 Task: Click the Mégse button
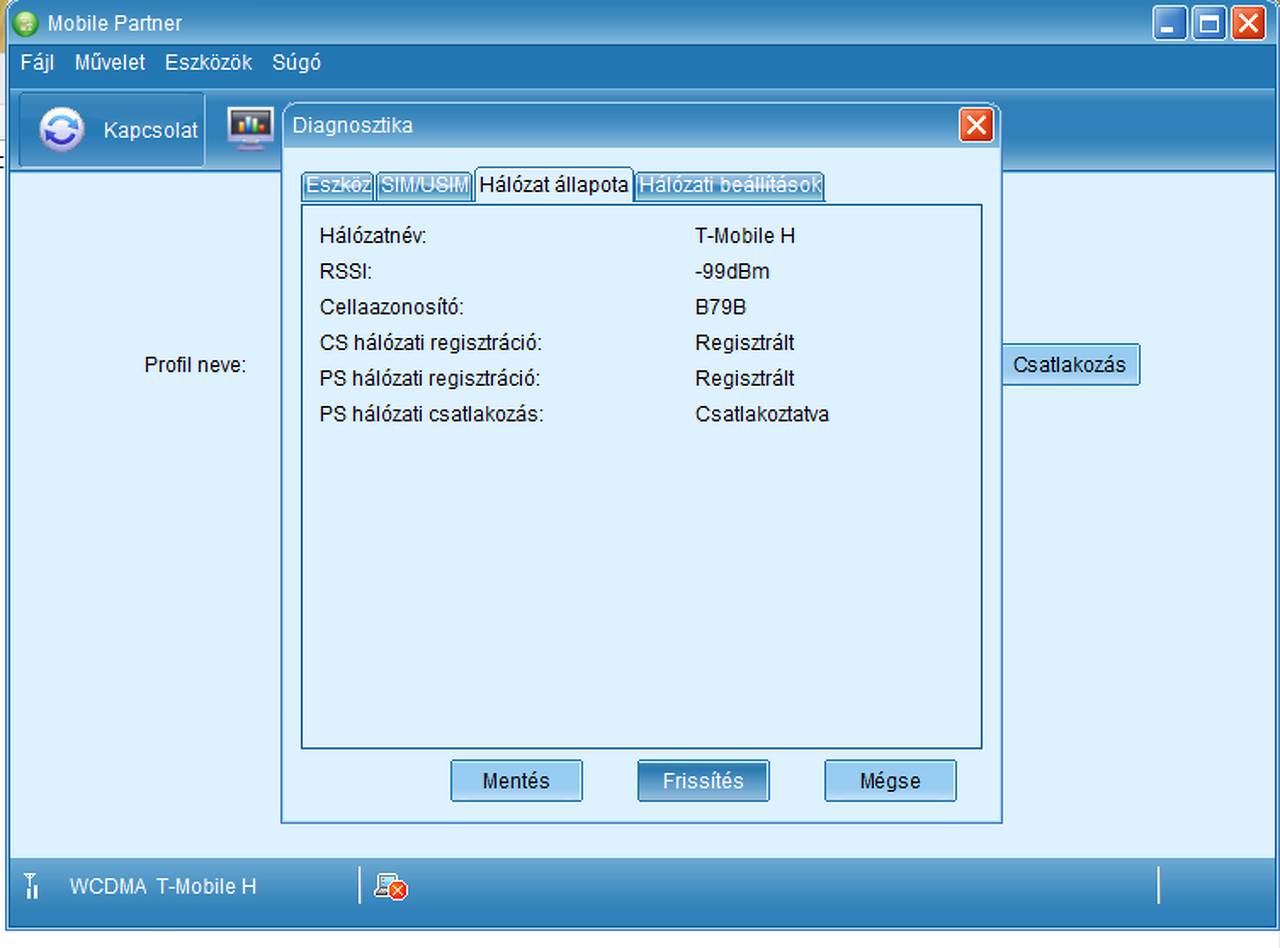point(890,781)
